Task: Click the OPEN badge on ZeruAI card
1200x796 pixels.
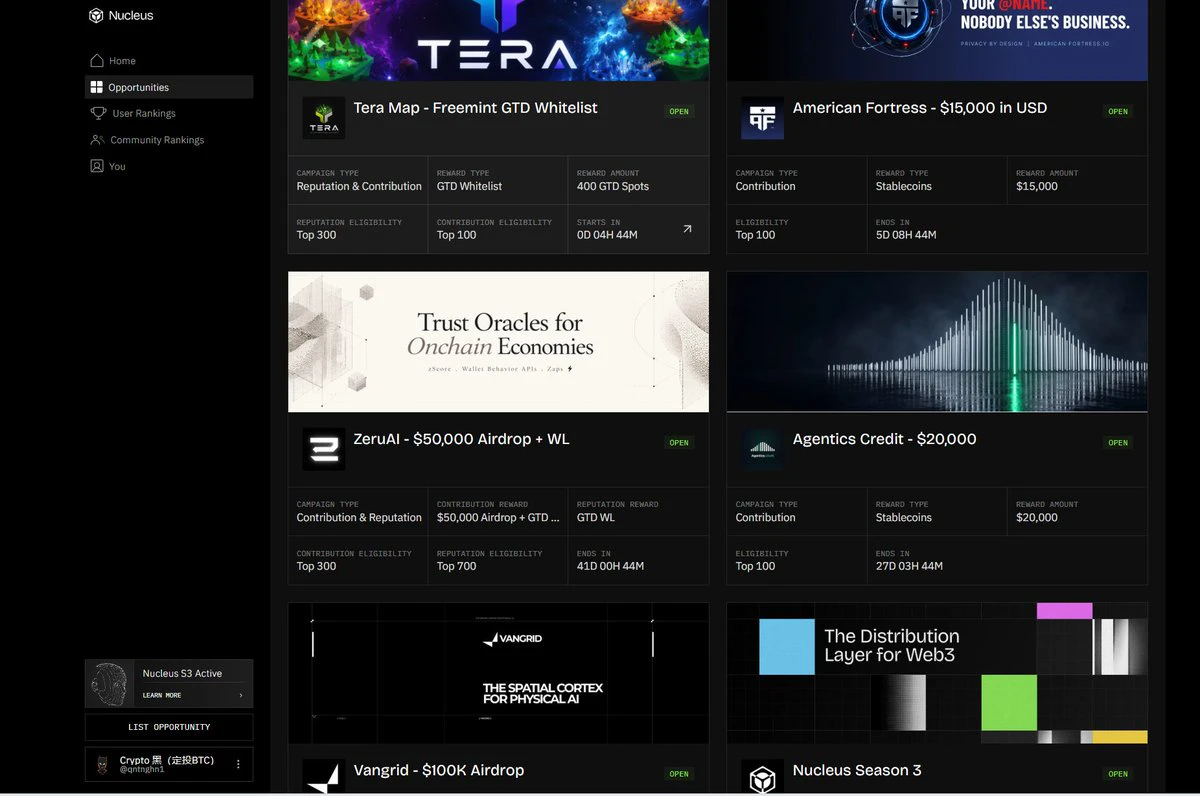Action: coord(679,443)
